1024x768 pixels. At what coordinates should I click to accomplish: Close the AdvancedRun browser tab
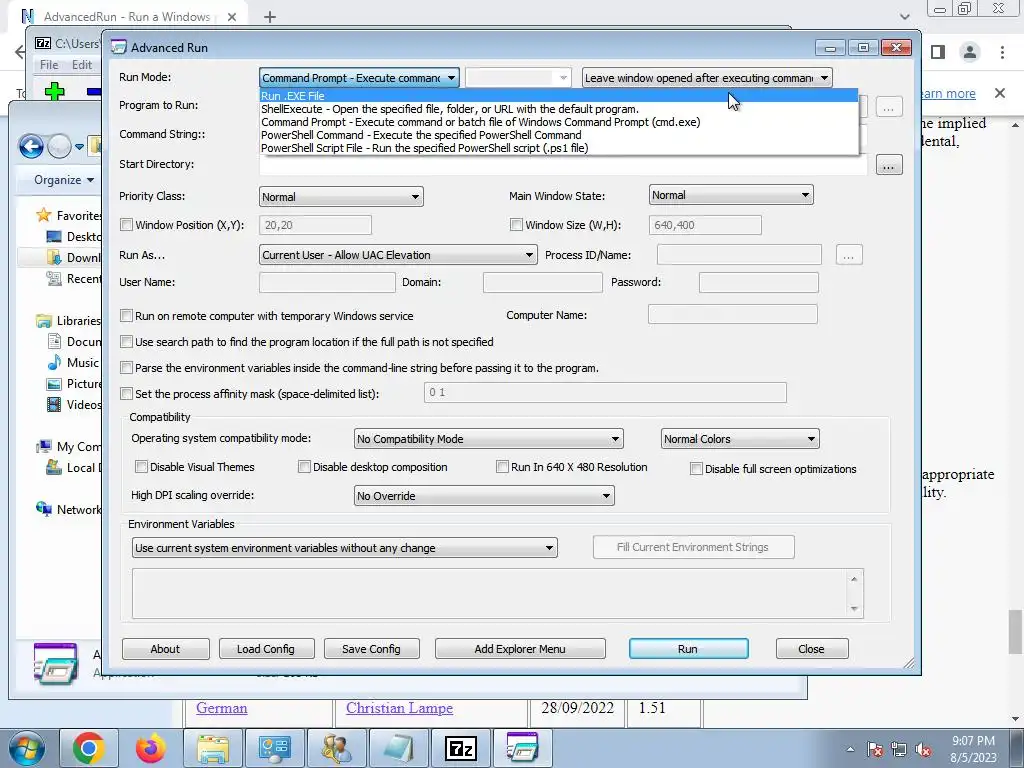(232, 17)
